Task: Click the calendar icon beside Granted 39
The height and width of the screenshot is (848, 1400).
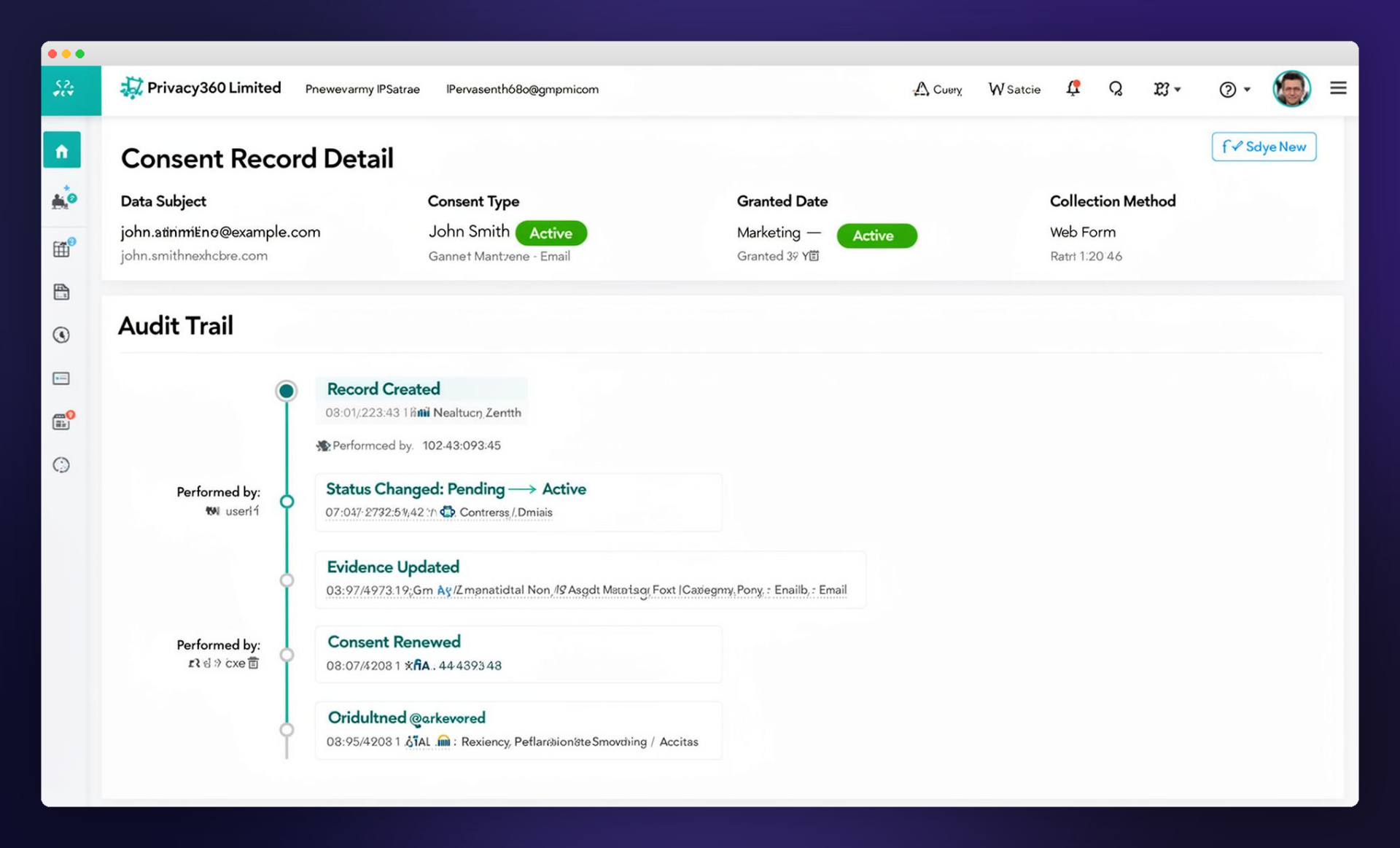Action: [814, 256]
